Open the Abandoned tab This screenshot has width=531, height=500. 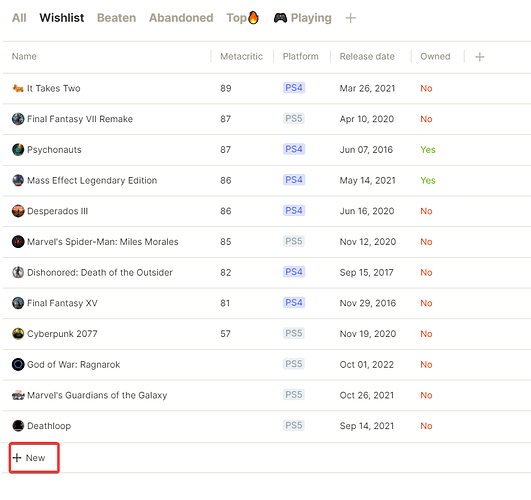[x=181, y=18]
